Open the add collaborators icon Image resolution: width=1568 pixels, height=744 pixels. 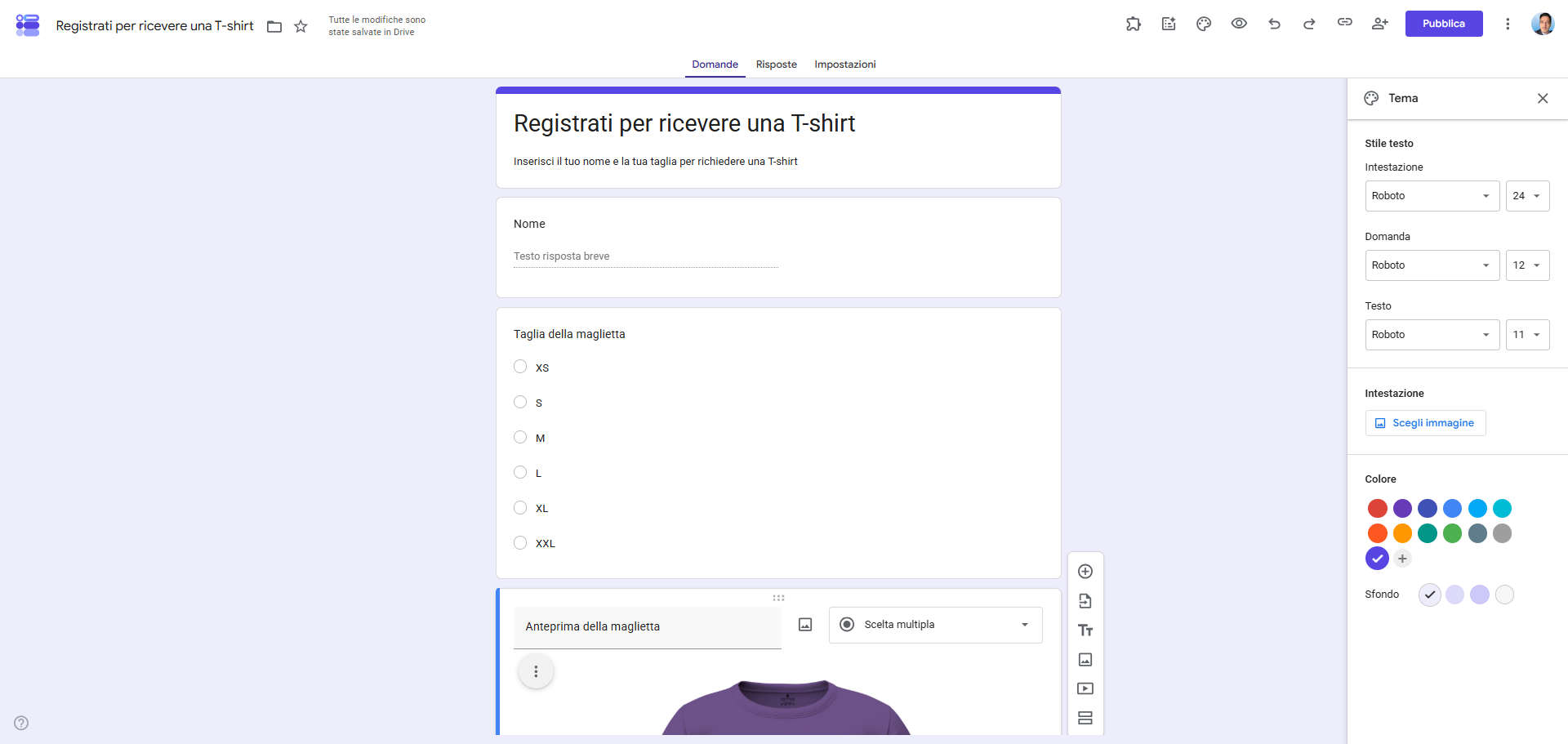click(x=1379, y=24)
